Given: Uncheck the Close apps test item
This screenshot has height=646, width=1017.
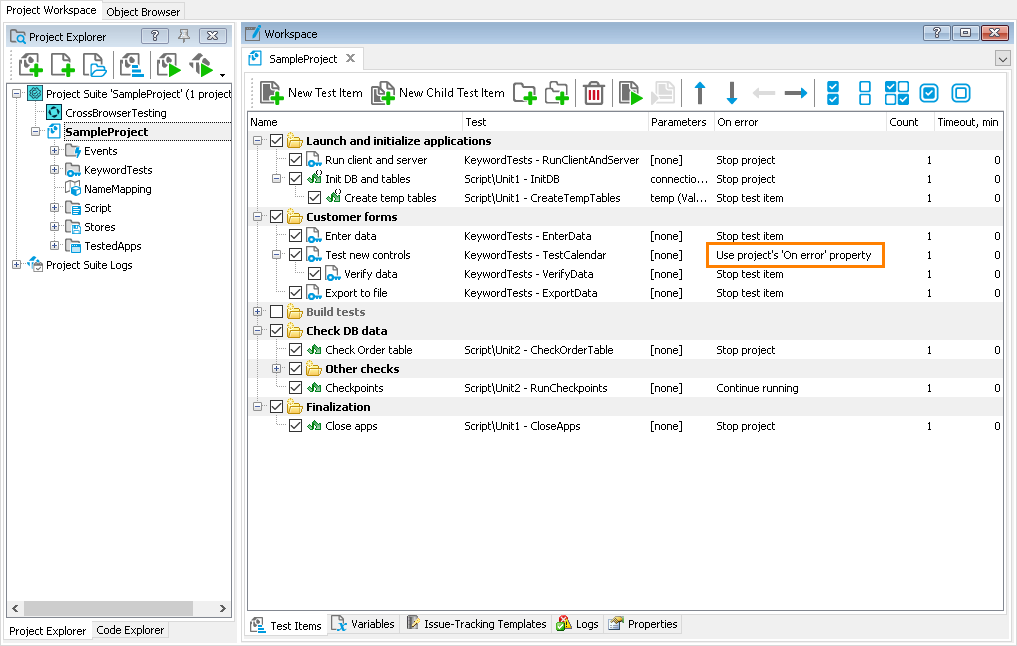Looking at the screenshot, I should tap(296, 426).
